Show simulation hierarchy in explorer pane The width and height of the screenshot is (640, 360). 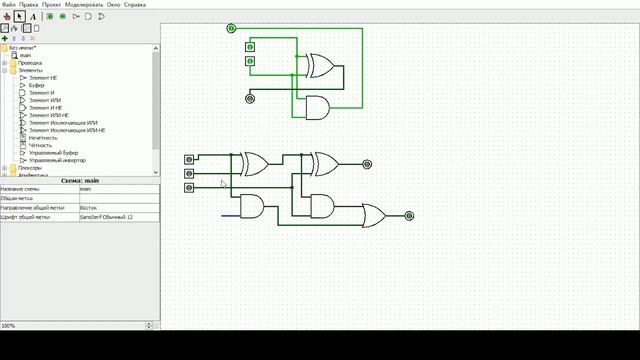(15, 28)
